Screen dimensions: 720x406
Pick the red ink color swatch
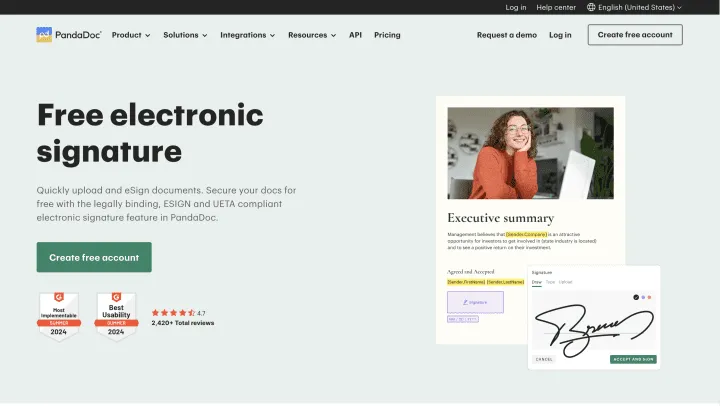click(x=649, y=297)
